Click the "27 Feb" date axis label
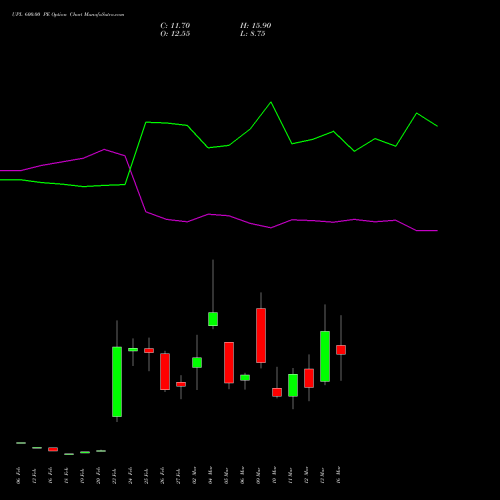Image resolution: width=500 pixels, height=500 pixels. tap(178, 475)
